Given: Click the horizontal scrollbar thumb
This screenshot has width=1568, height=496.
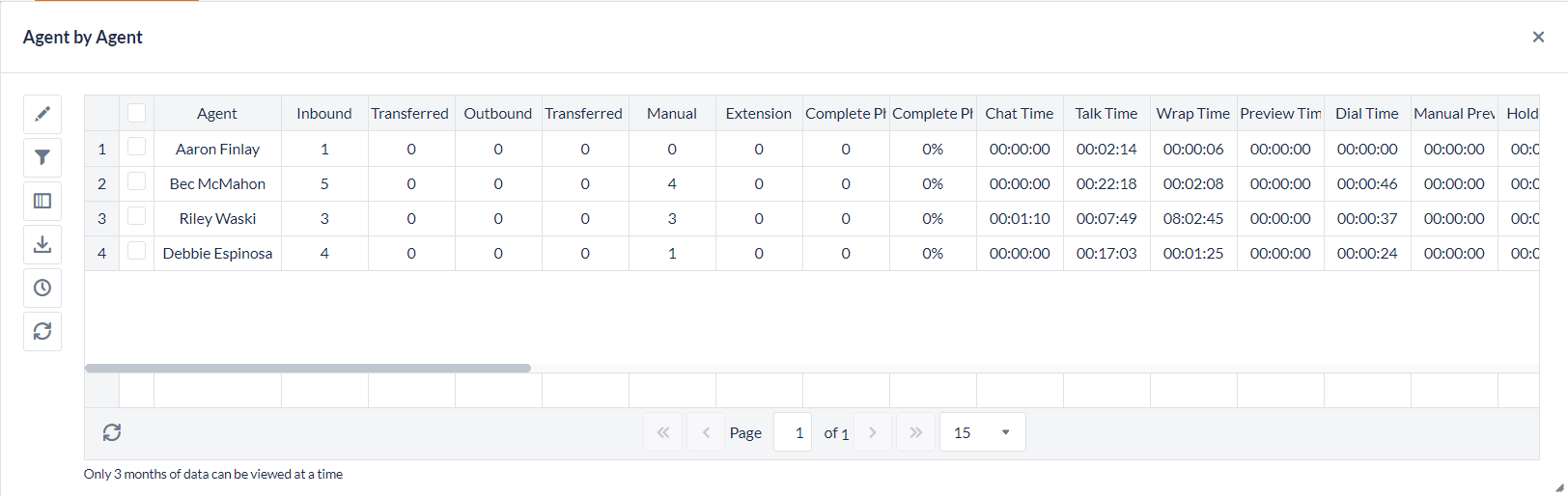Looking at the screenshot, I should click(308, 368).
